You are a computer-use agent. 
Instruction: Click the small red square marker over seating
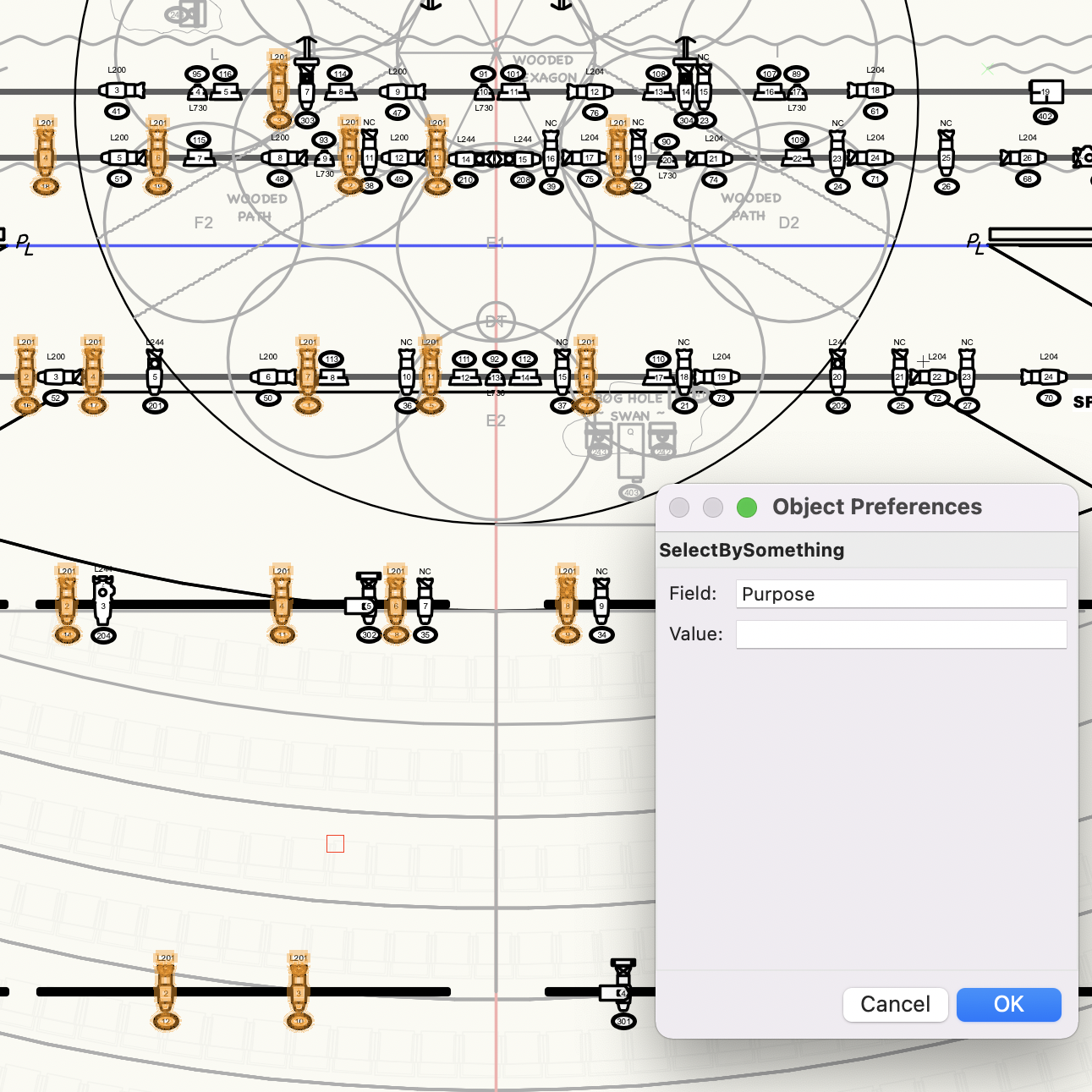coord(335,843)
